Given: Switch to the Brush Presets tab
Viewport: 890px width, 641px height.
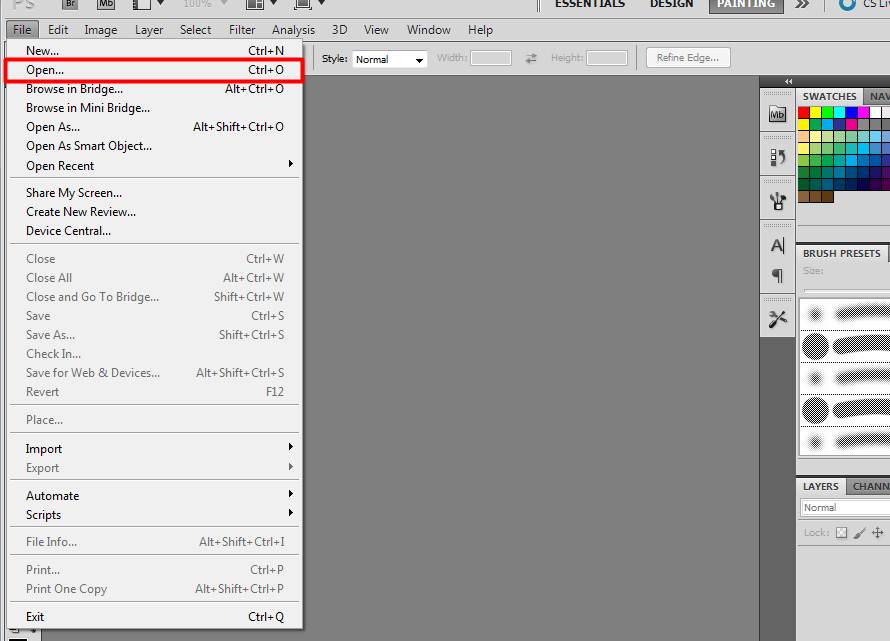Looking at the screenshot, I should tap(841, 253).
